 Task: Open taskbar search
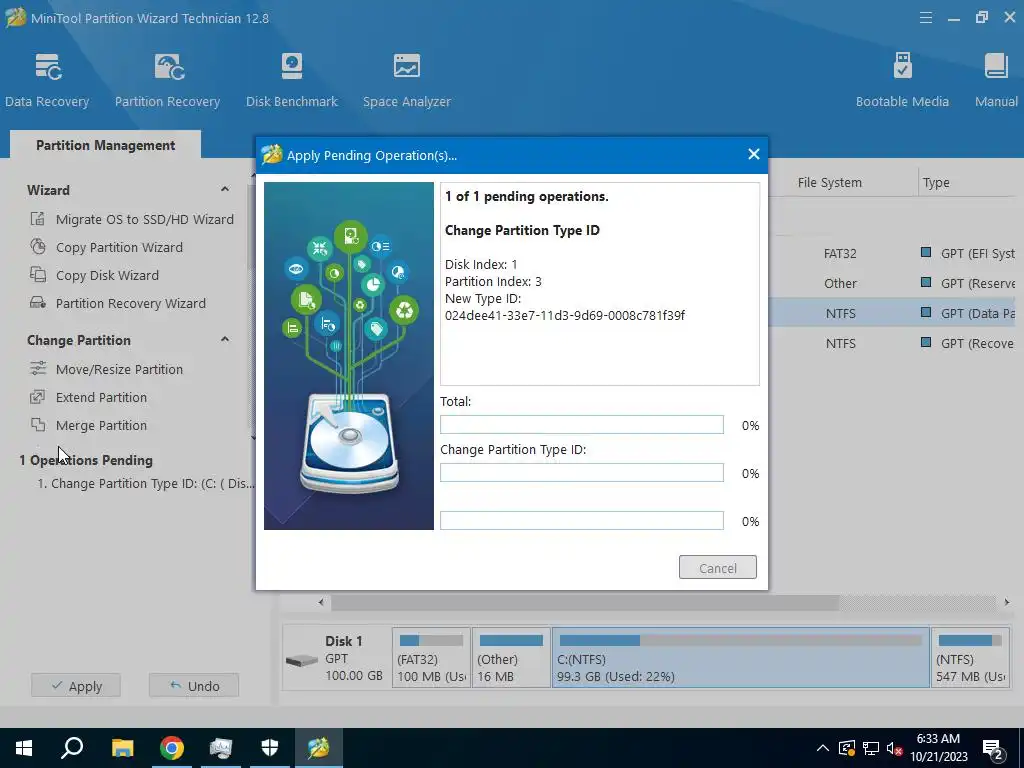(x=72, y=748)
